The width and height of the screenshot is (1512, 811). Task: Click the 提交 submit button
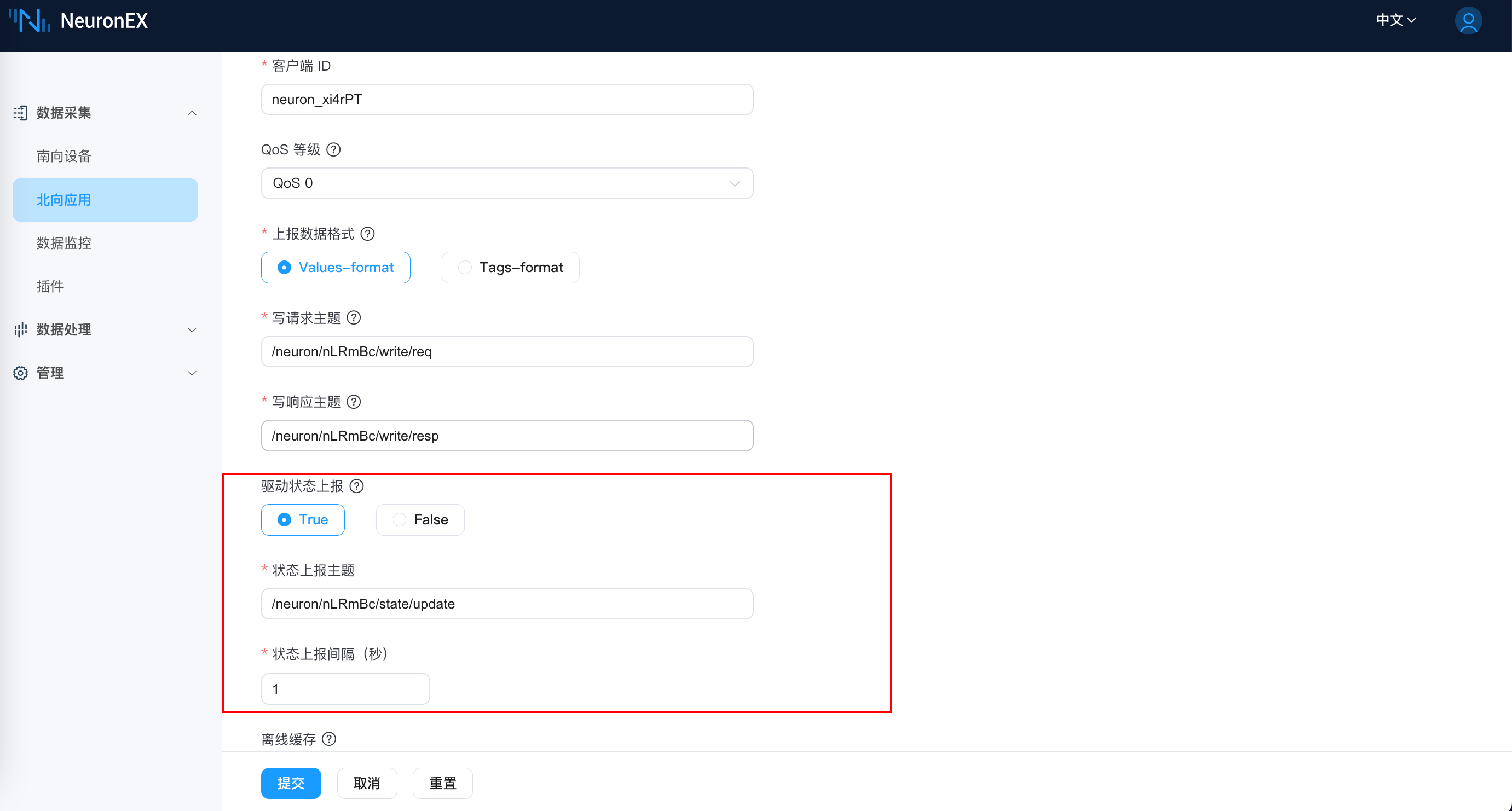291,783
